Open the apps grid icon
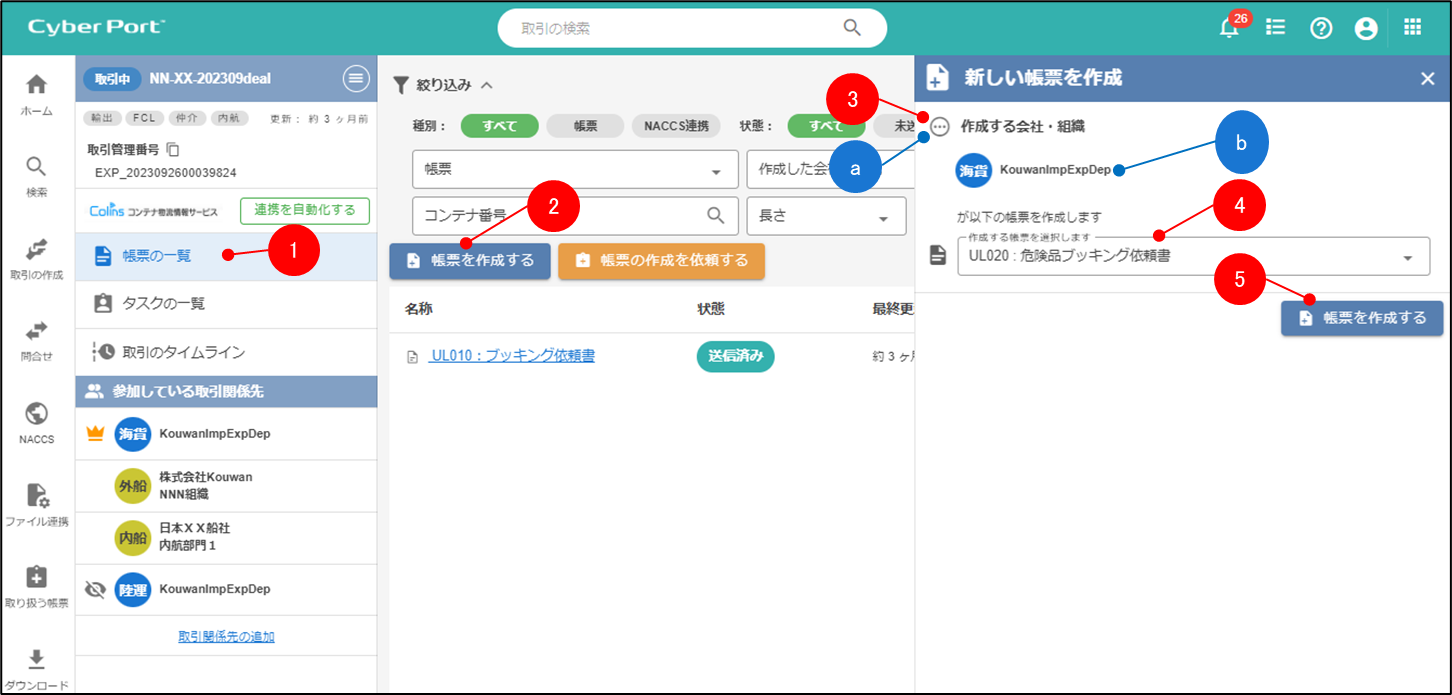This screenshot has height=695, width=1452. pos(1412,28)
